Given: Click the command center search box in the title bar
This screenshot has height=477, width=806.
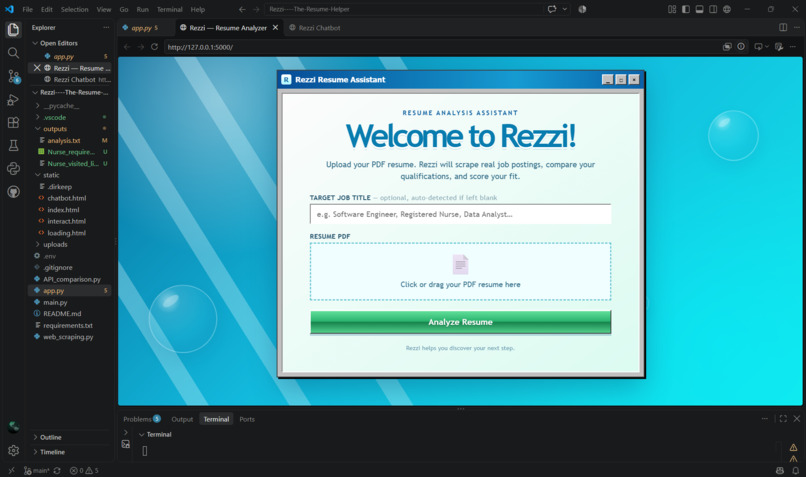Looking at the screenshot, I should coord(404,9).
